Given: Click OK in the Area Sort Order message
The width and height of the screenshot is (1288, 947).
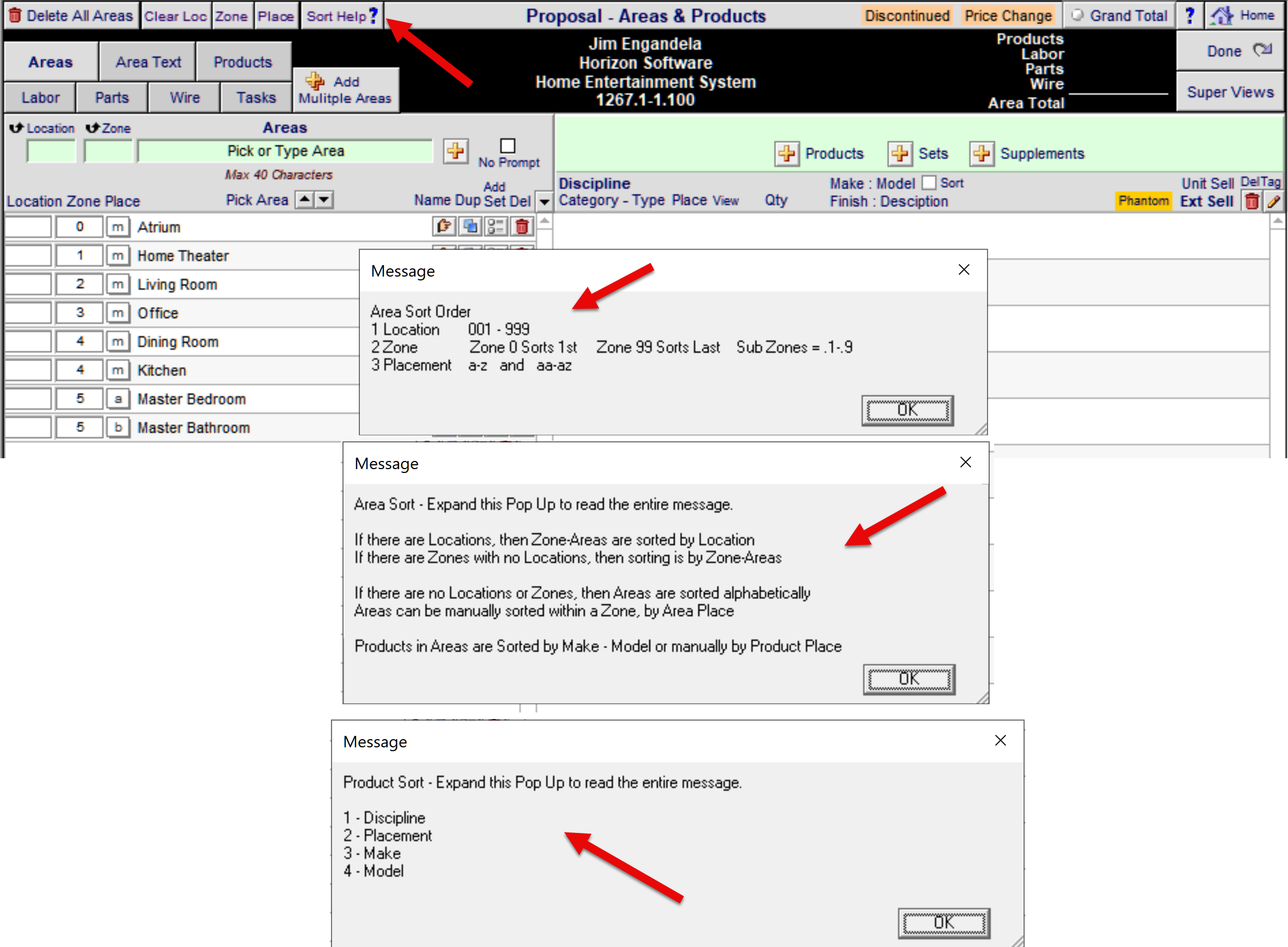Looking at the screenshot, I should point(907,410).
